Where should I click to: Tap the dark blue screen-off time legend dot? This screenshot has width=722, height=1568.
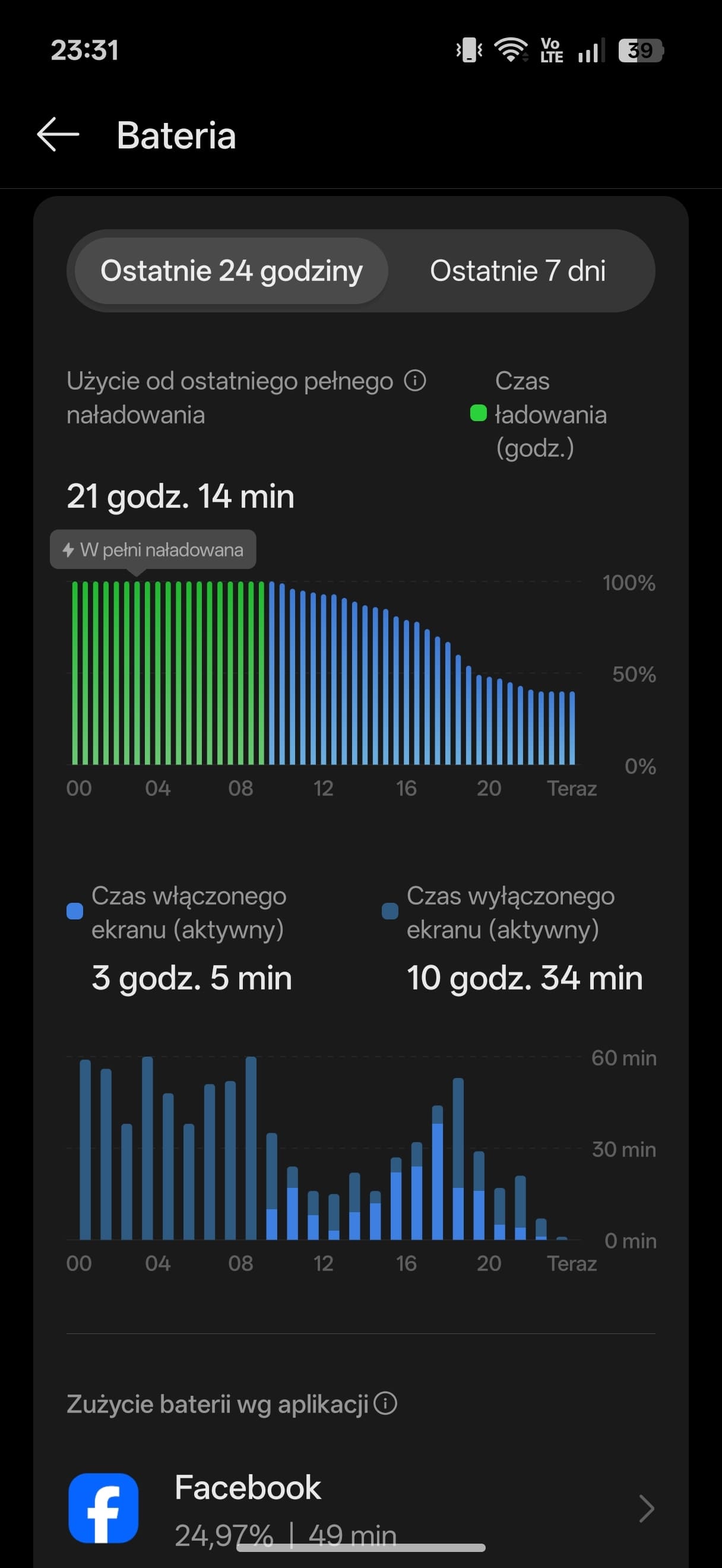[390, 911]
